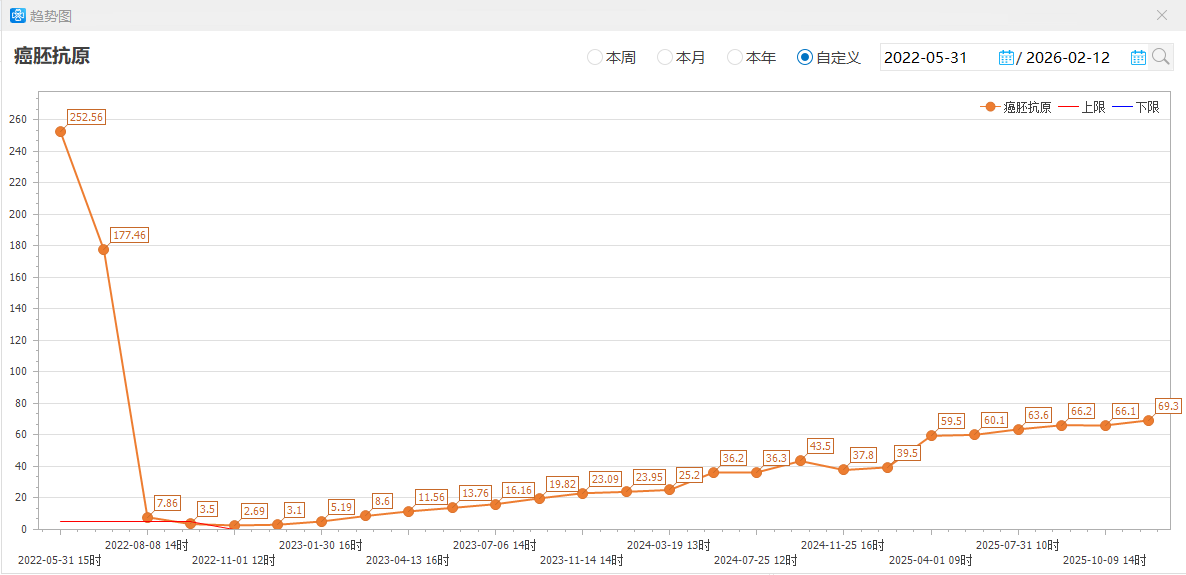Select the 本月 radio button

665,57
